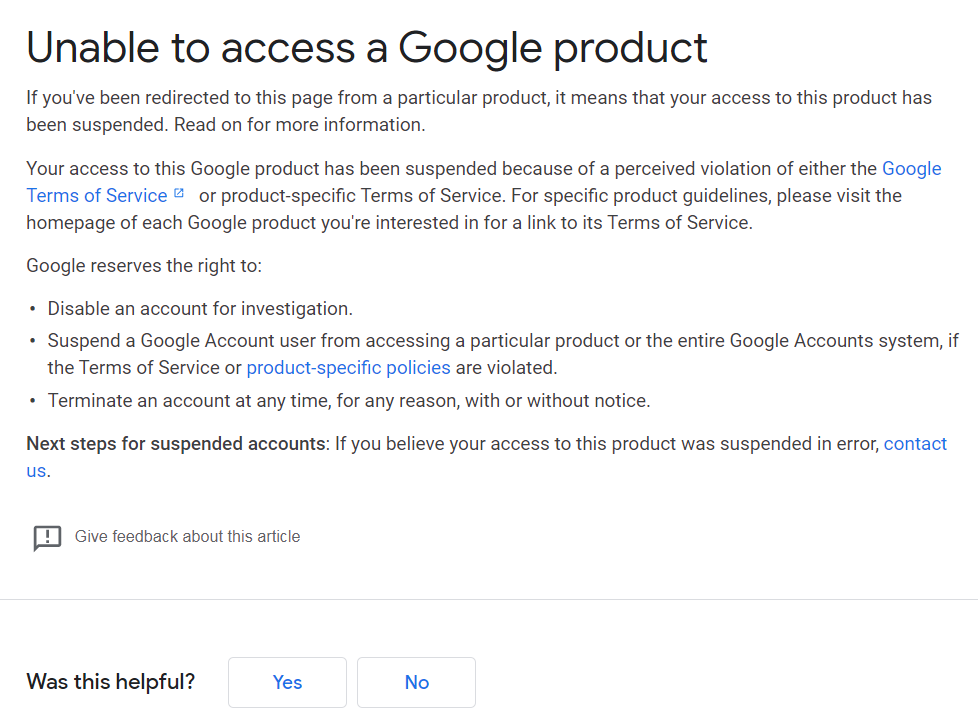Click the paragraph mentioning perceived violation
978x711 pixels.
(x=484, y=195)
